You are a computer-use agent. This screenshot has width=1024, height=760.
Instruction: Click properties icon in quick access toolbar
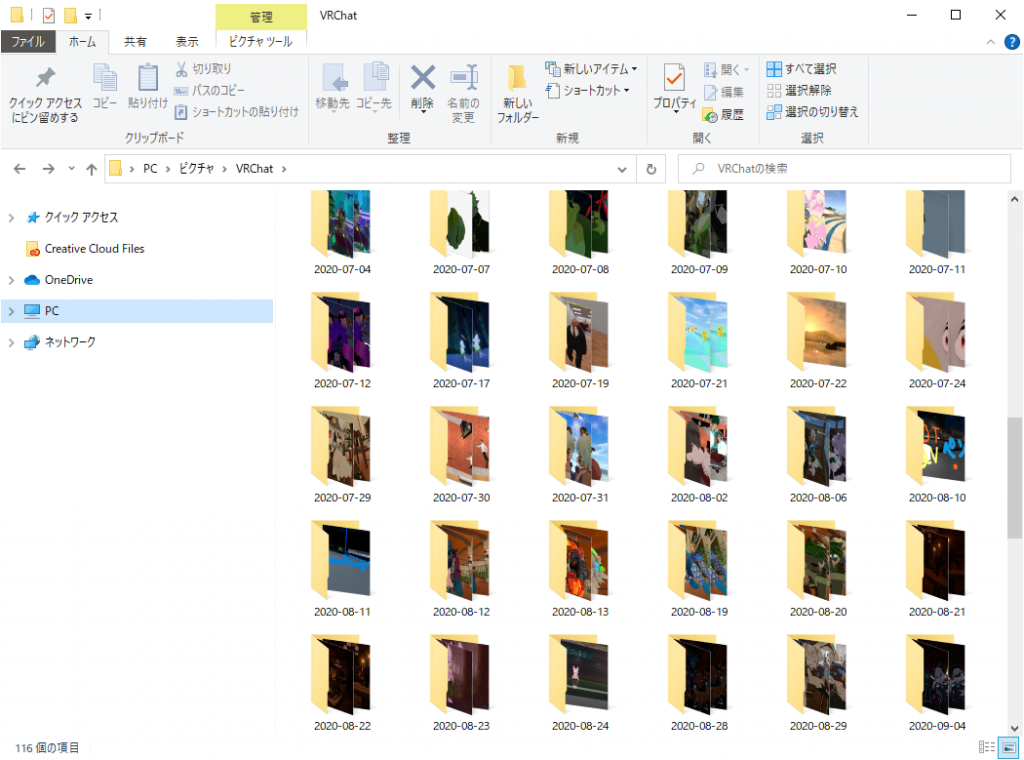pyautogui.click(x=49, y=15)
